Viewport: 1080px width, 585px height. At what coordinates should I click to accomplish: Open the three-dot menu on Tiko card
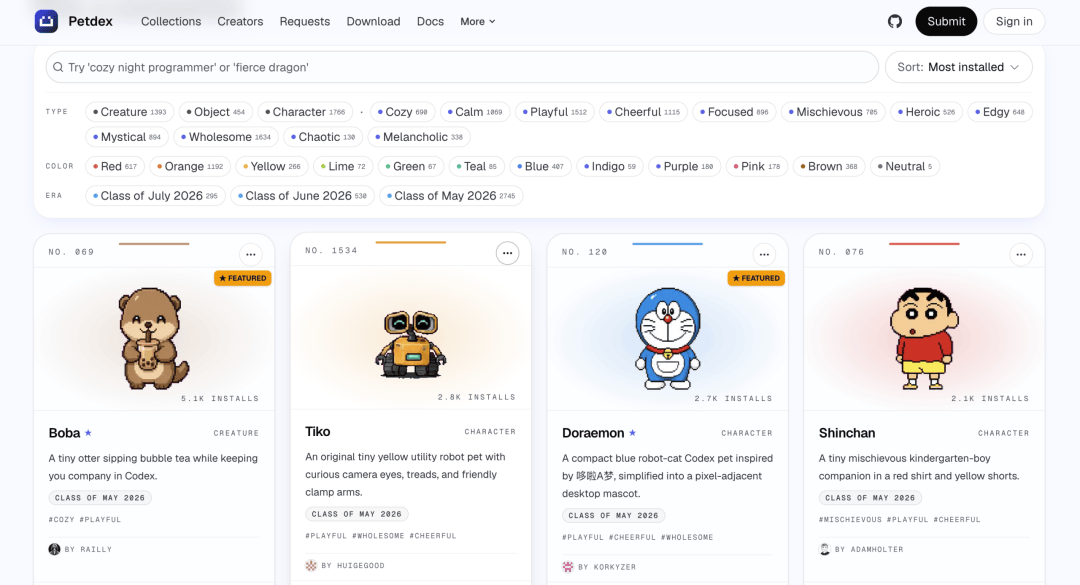coord(508,253)
